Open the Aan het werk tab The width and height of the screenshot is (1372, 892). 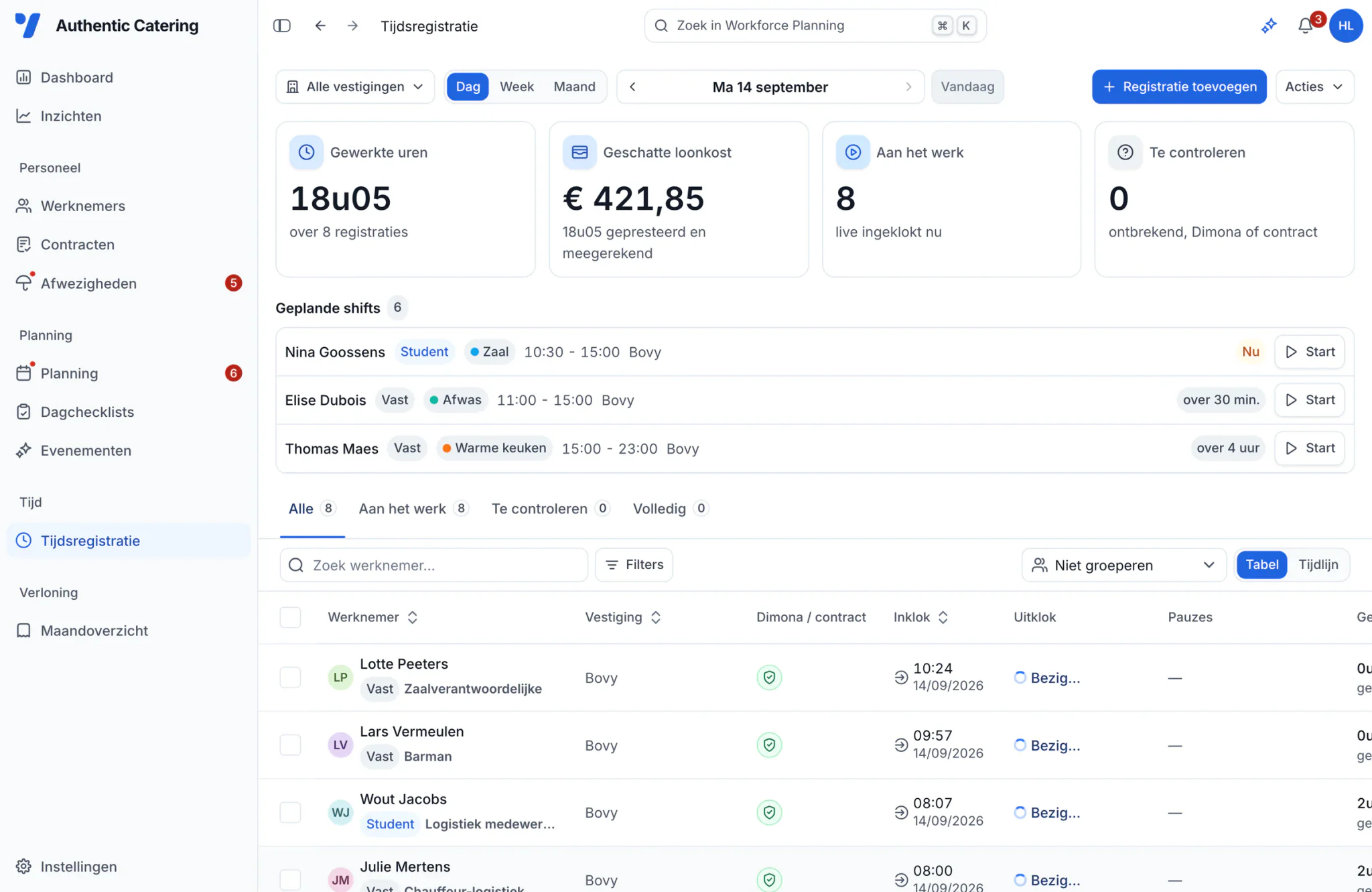(413, 509)
